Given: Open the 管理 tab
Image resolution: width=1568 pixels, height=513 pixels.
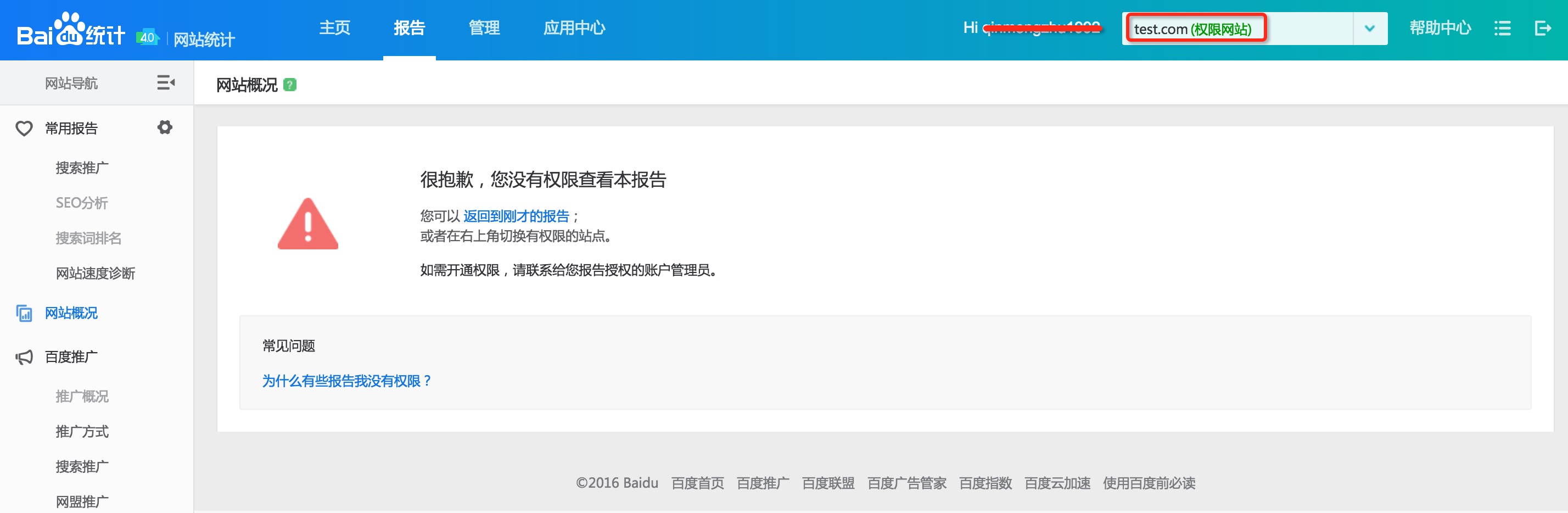Looking at the screenshot, I should pyautogui.click(x=484, y=28).
